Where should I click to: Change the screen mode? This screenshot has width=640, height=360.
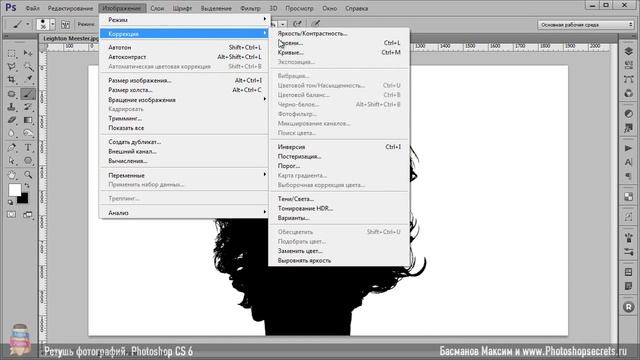[28, 215]
